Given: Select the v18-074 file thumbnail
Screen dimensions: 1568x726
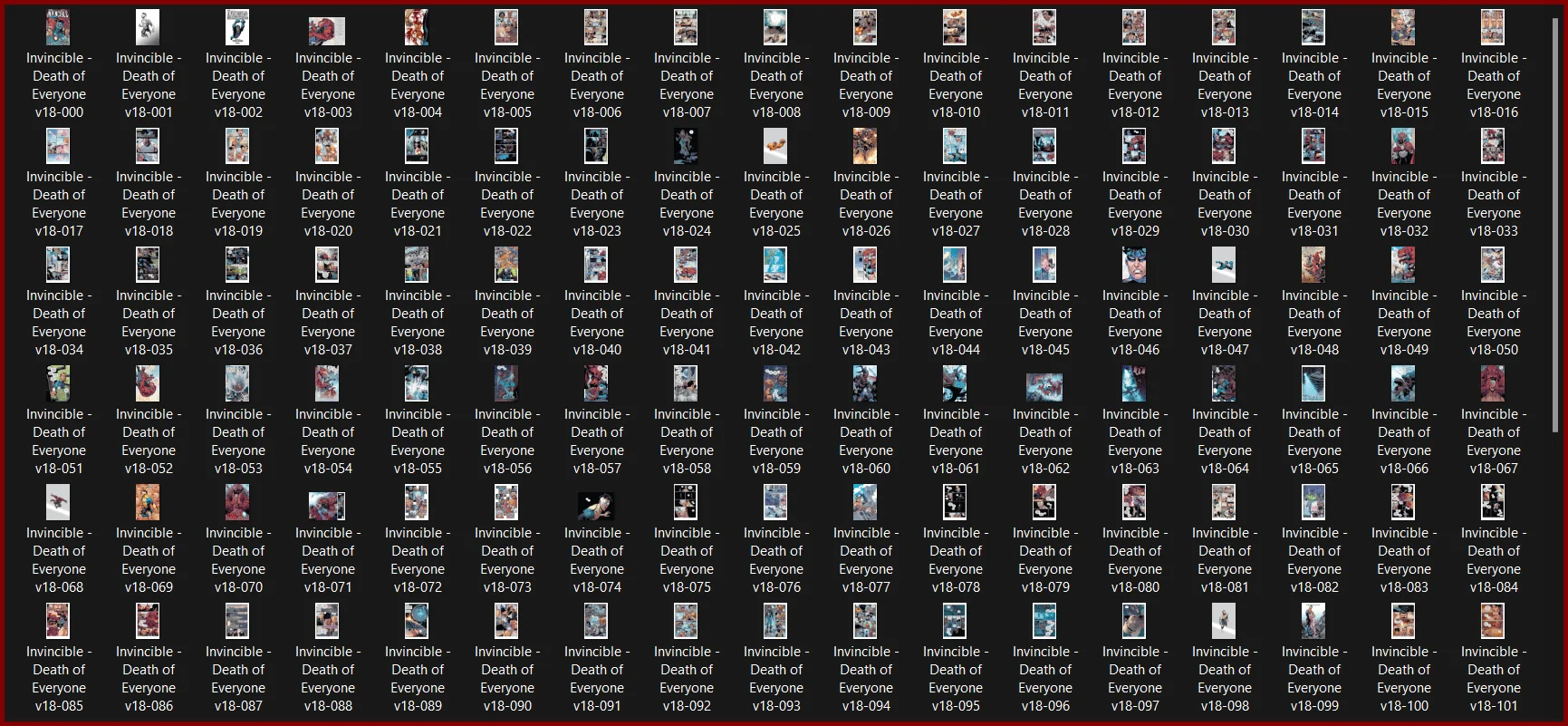Looking at the screenshot, I should click(596, 506).
